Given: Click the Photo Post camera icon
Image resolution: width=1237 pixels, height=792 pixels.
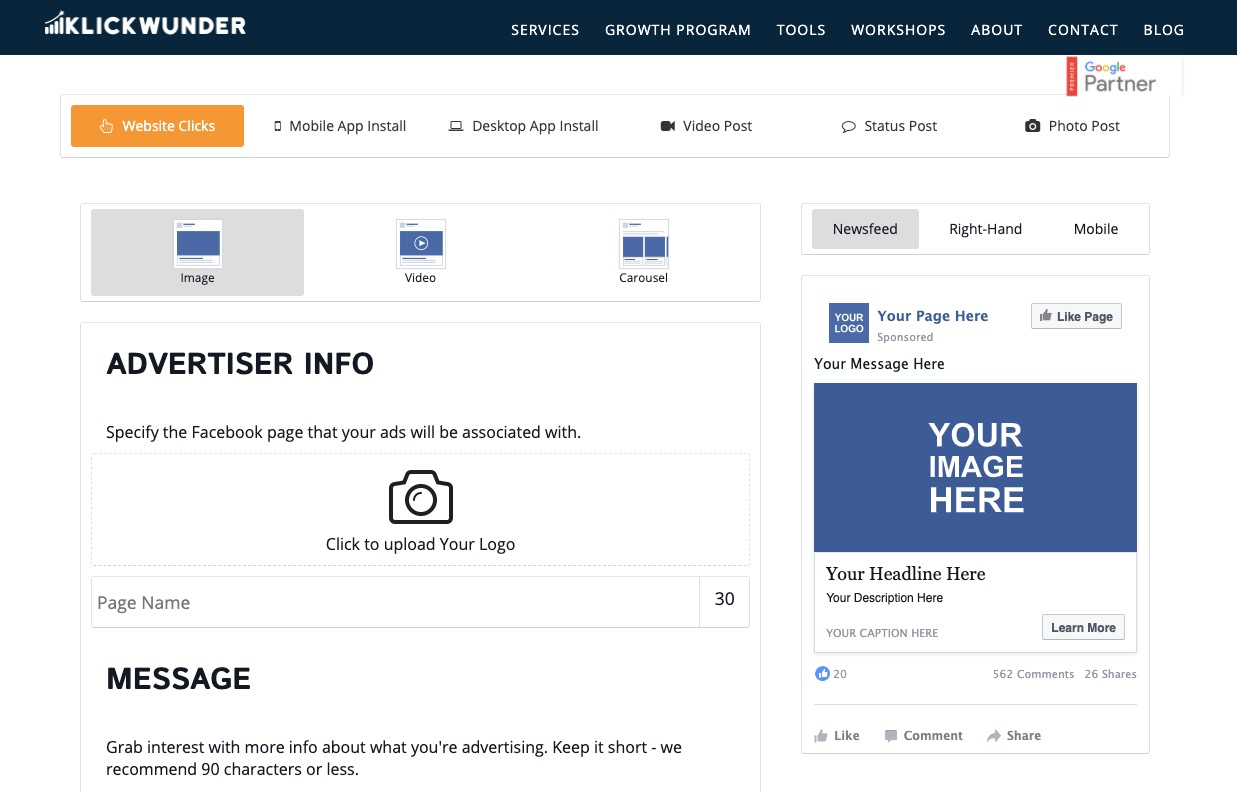Looking at the screenshot, I should [x=1032, y=125].
